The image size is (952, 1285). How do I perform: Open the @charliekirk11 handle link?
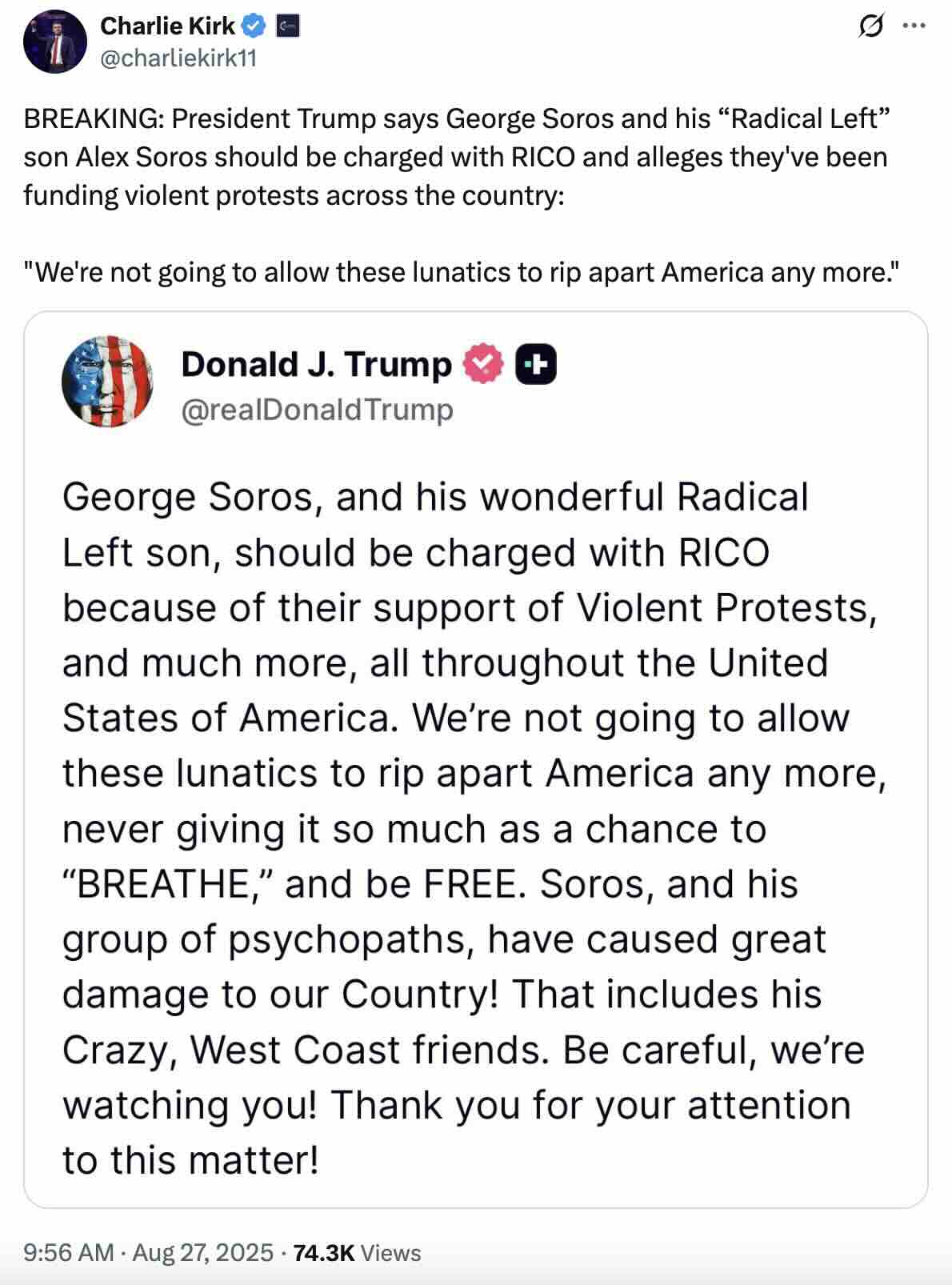(x=178, y=58)
